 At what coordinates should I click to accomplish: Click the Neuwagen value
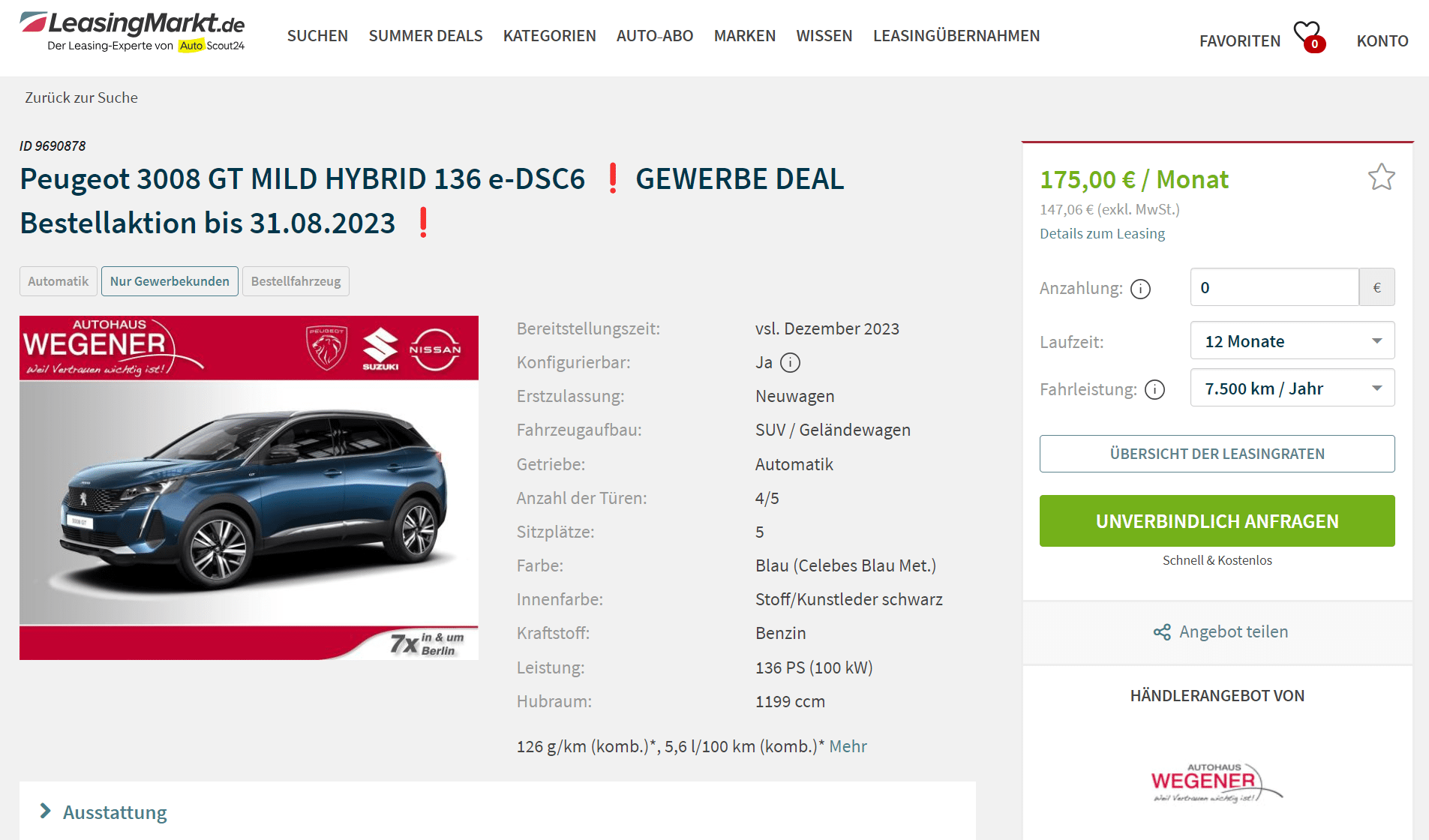click(794, 397)
